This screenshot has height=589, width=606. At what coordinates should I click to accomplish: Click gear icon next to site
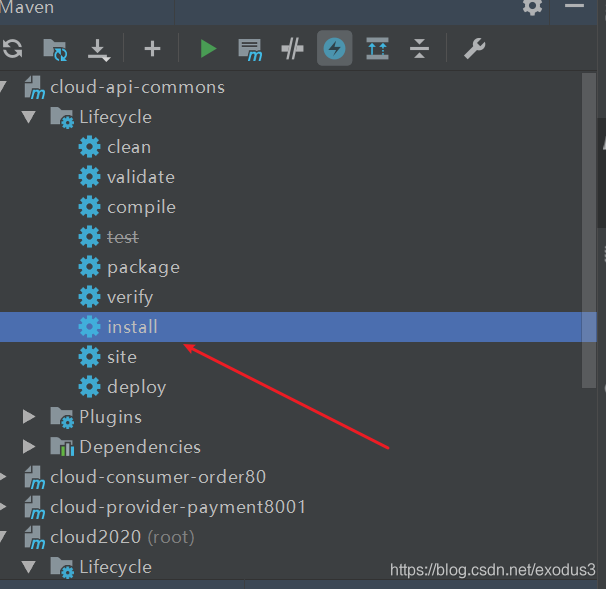point(90,357)
